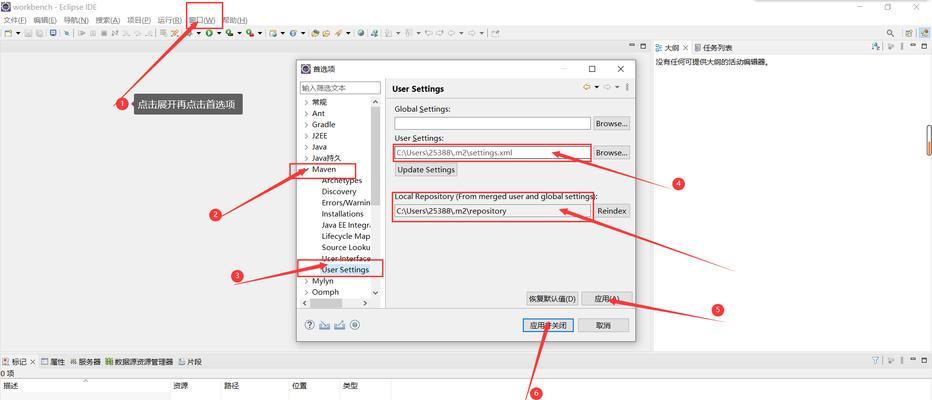
Task: Click the export preferences icon
Action: click(x=340, y=325)
